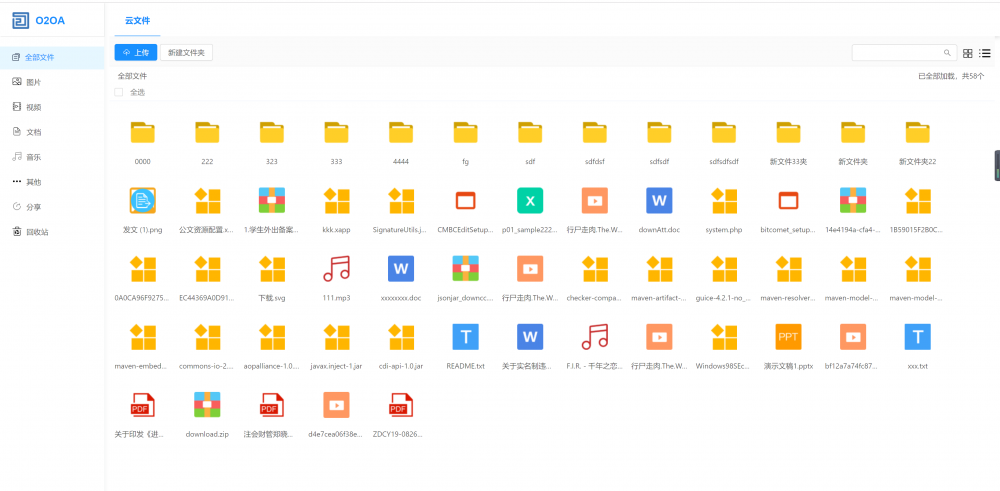The width and height of the screenshot is (1000, 491).
Task: Select the CMBCEditSetup file icon
Action: [466, 200]
